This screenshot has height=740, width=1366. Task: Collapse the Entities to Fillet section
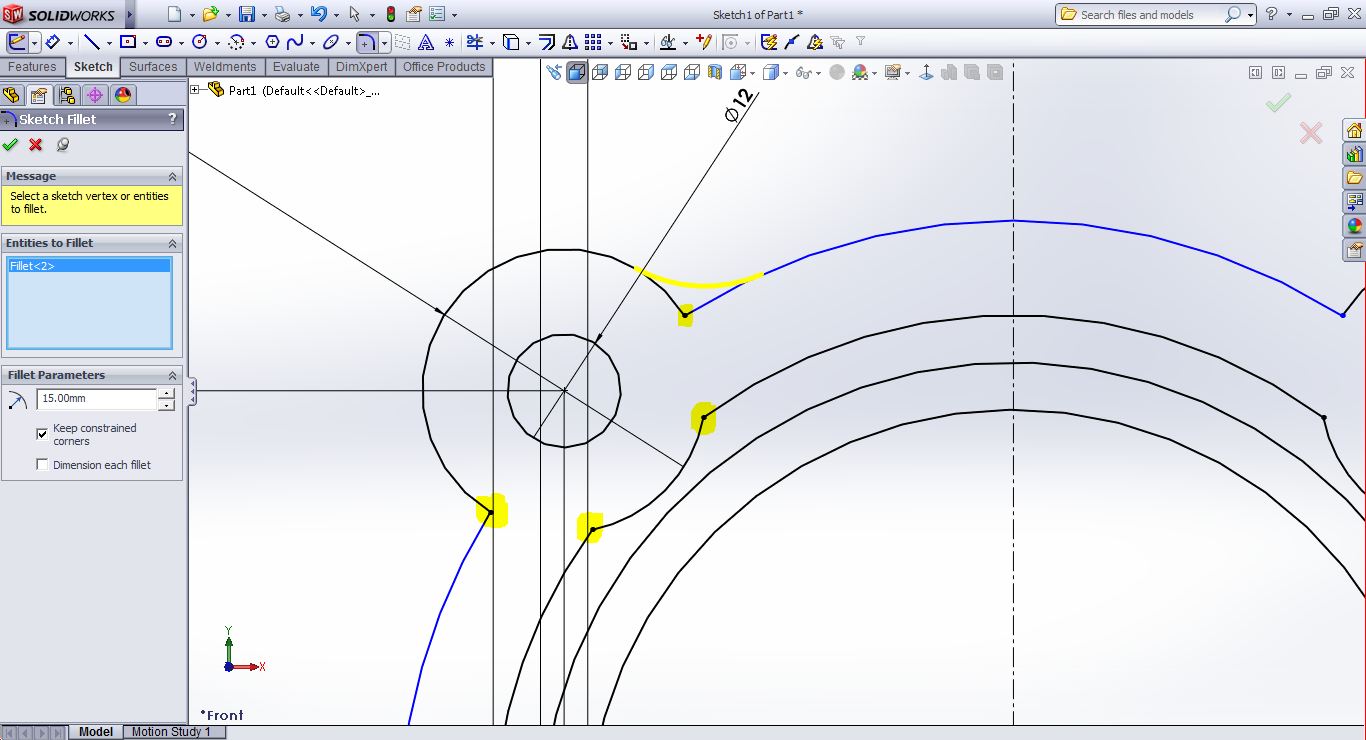click(172, 243)
